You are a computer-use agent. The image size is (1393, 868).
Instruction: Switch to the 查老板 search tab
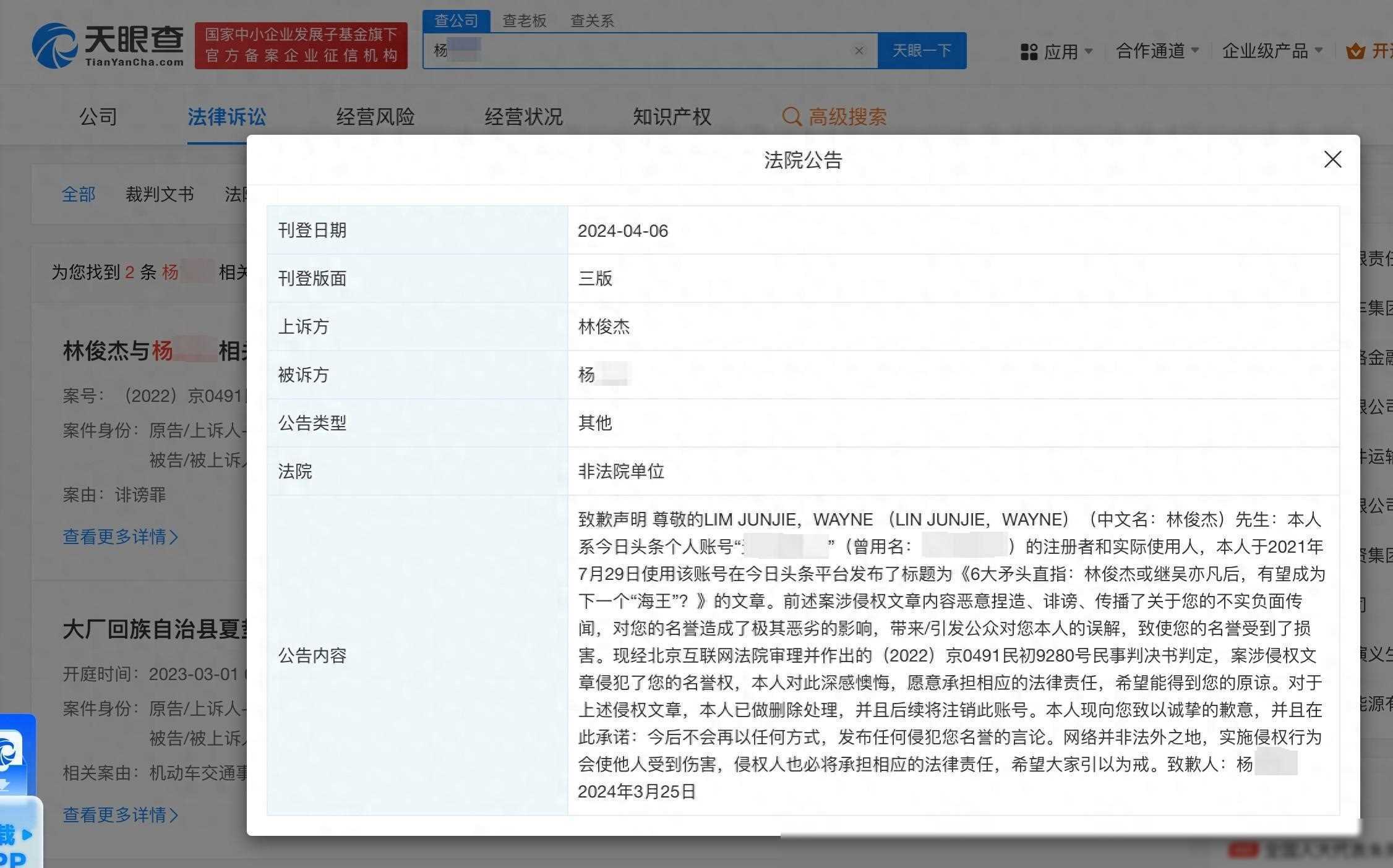[x=523, y=20]
